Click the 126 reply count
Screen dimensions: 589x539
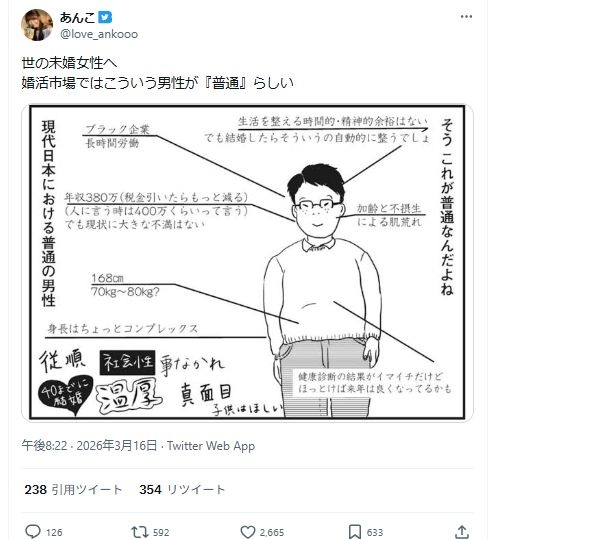tap(54, 532)
